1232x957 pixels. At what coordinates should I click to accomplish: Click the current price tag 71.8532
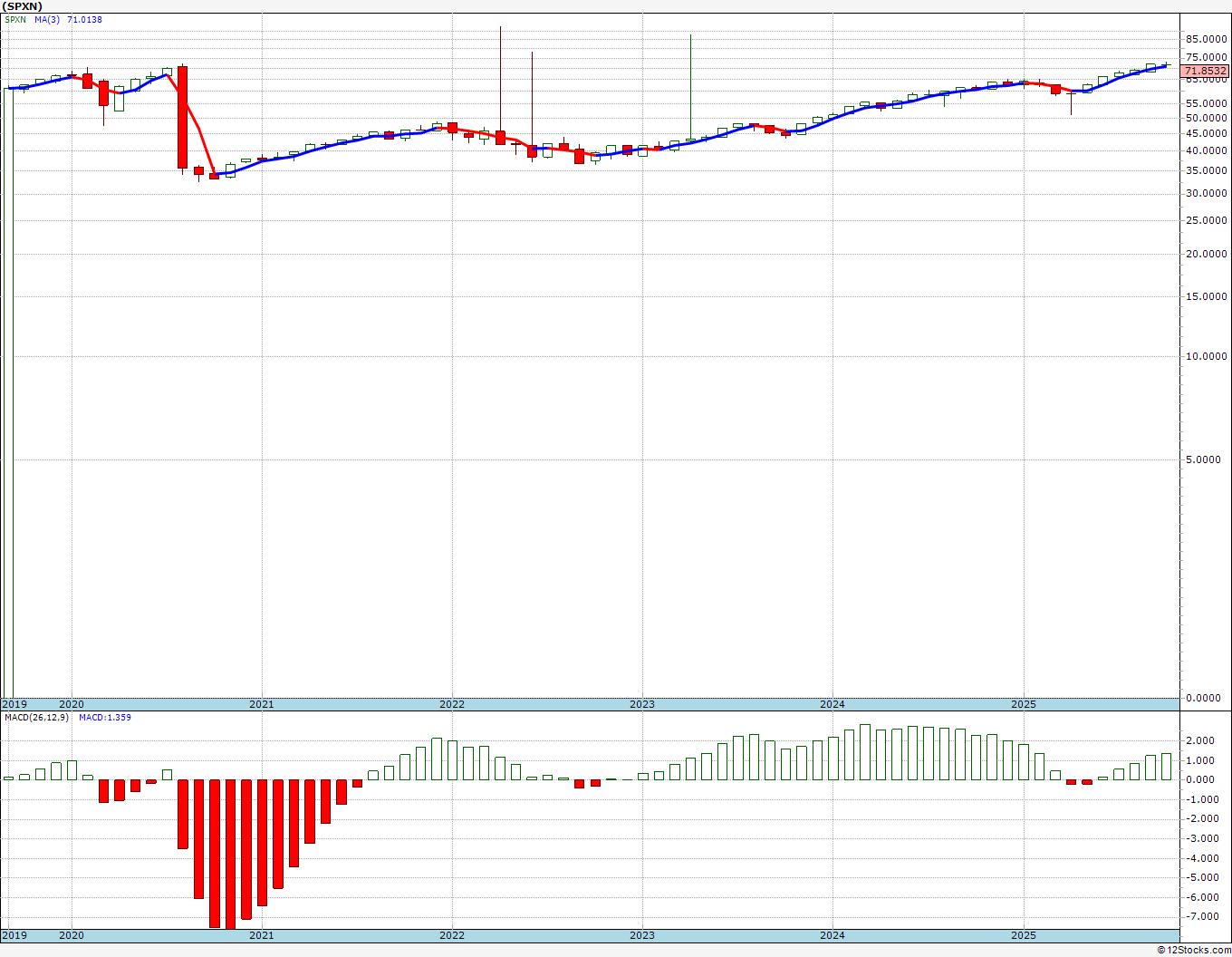[x=1206, y=71]
